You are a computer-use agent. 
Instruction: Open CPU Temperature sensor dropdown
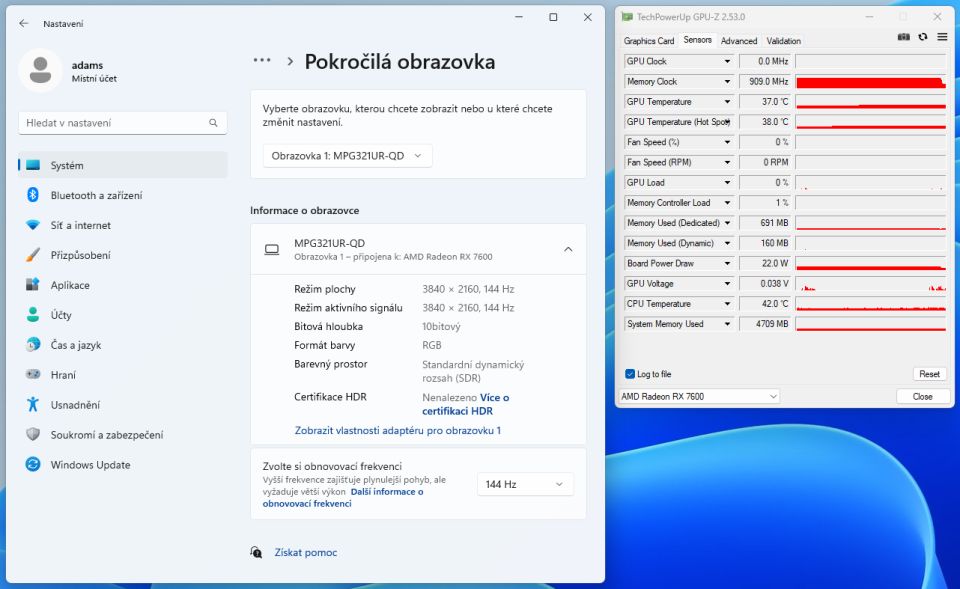point(727,304)
